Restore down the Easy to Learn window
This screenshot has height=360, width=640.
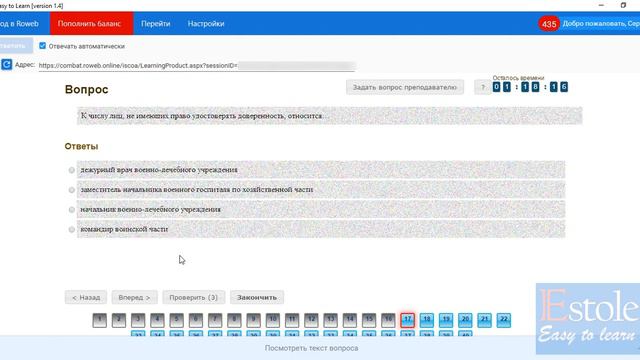tap(623, 5)
